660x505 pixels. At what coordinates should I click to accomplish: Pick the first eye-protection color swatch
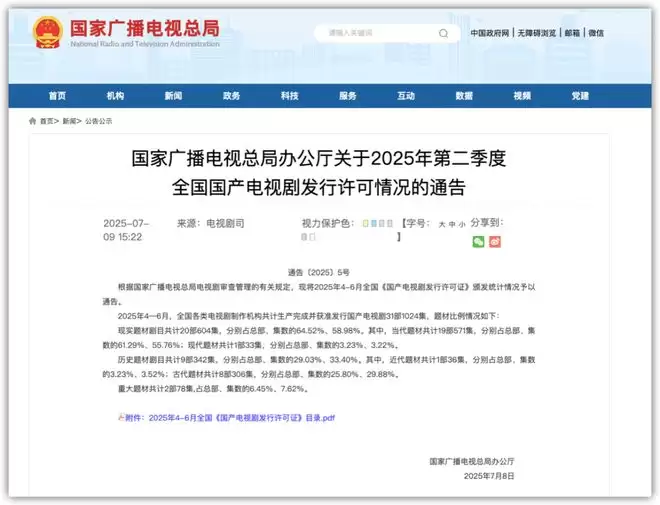click(x=363, y=225)
